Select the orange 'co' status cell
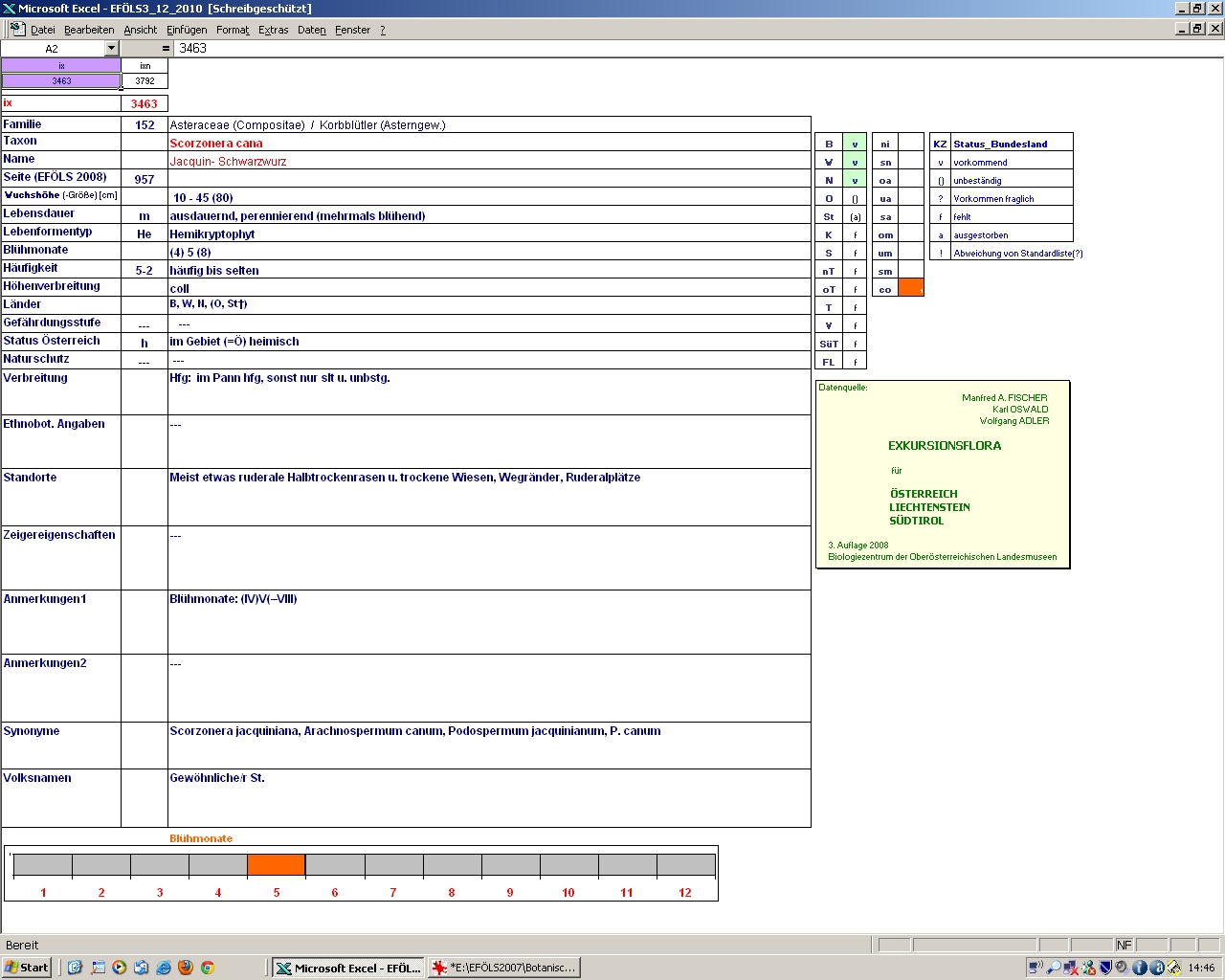This screenshot has width=1225, height=980. pyautogui.click(x=911, y=288)
